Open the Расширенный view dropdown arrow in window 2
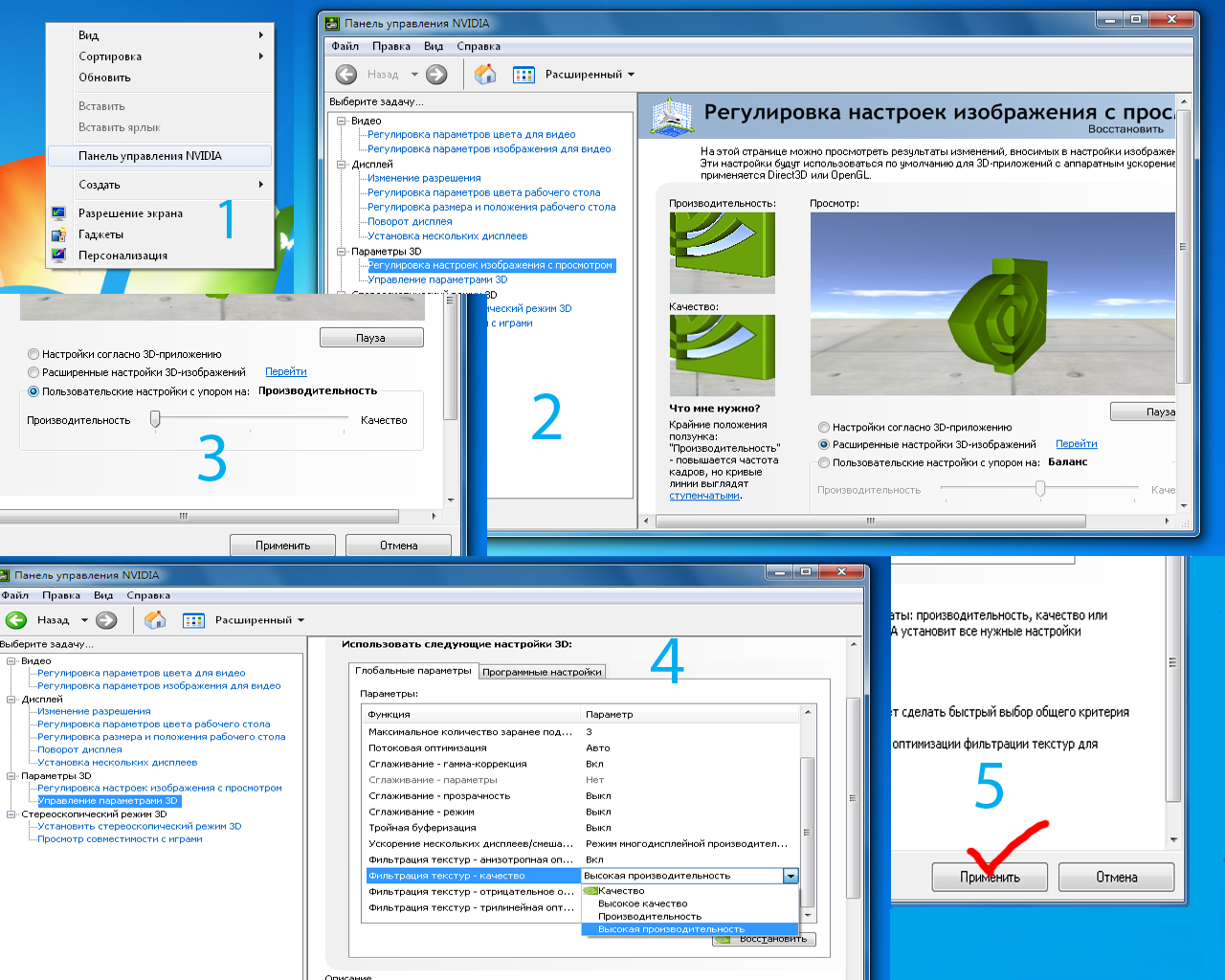The image size is (1225, 980). pyautogui.click(x=631, y=75)
